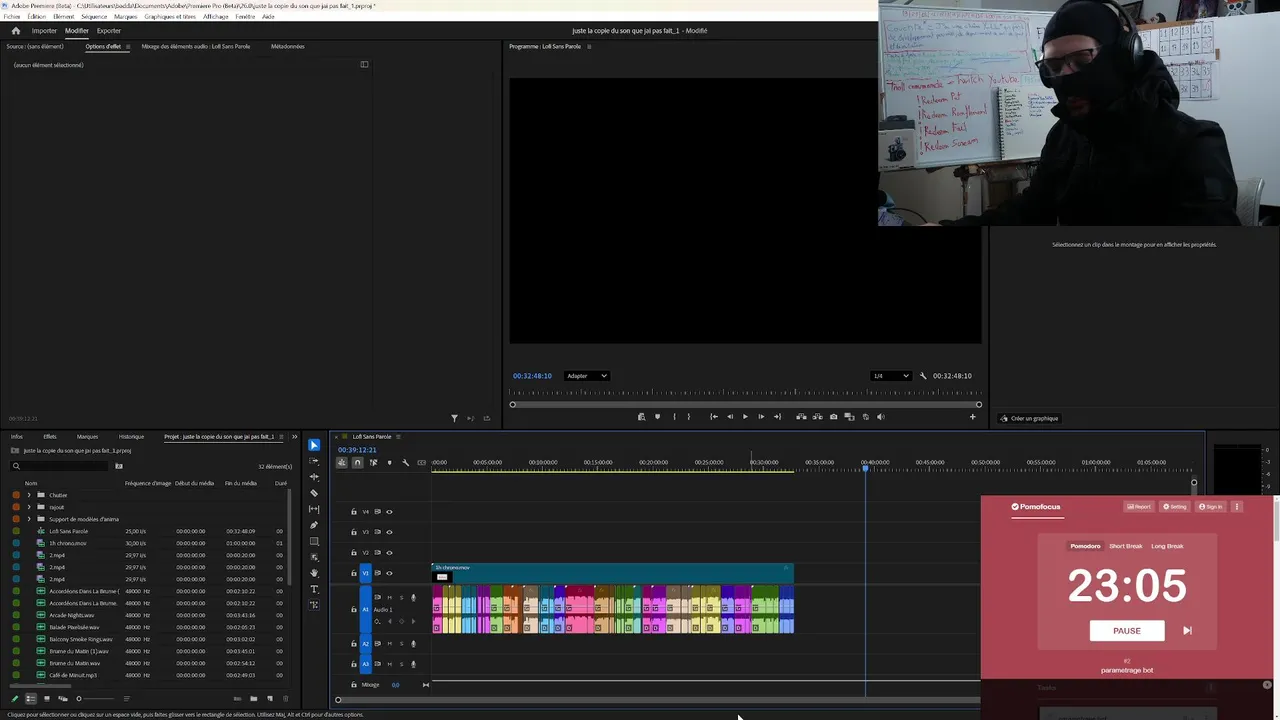
Task: Select the Slip tool
Action: tap(314, 509)
